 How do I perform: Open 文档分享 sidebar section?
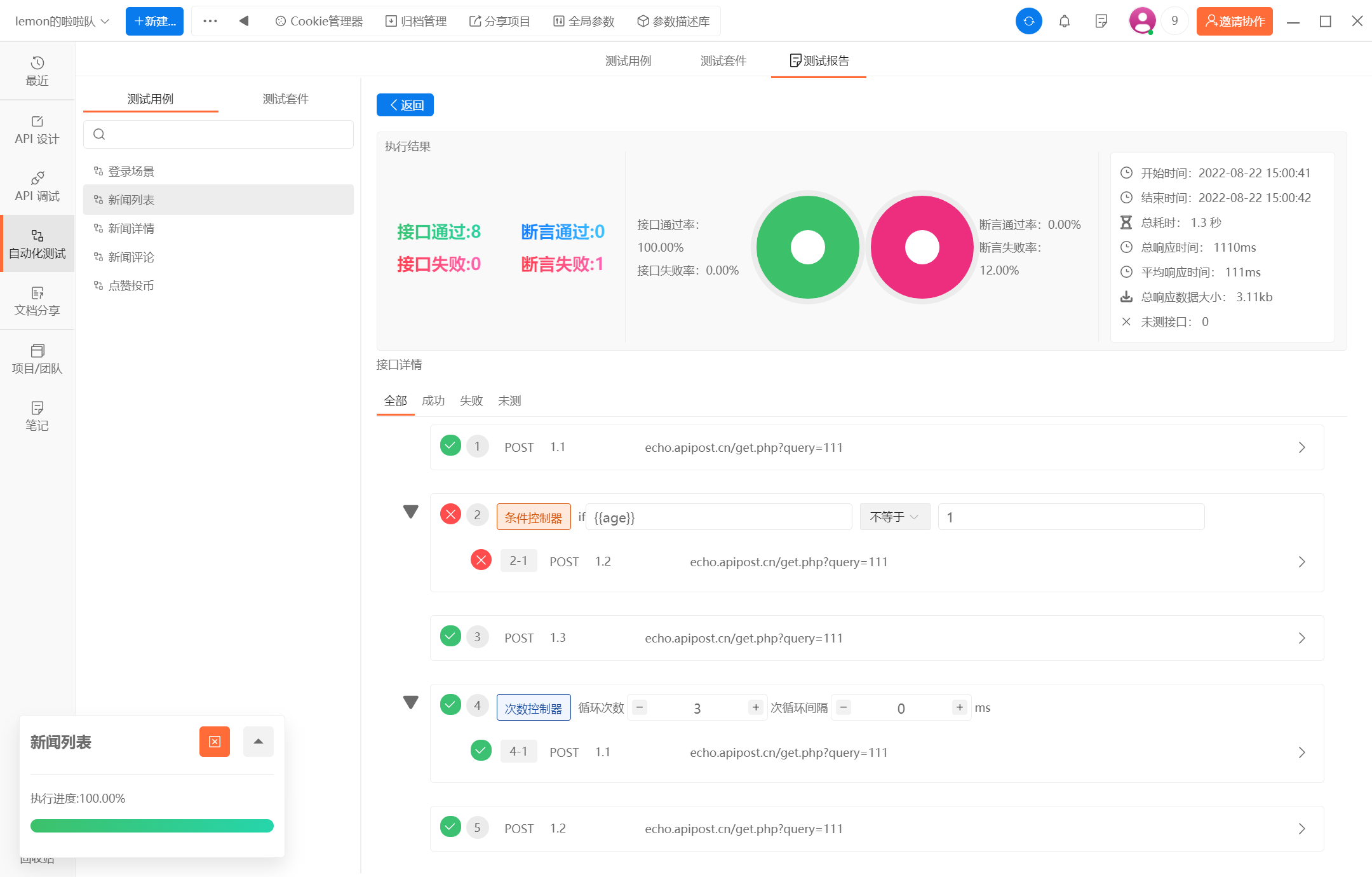[37, 301]
